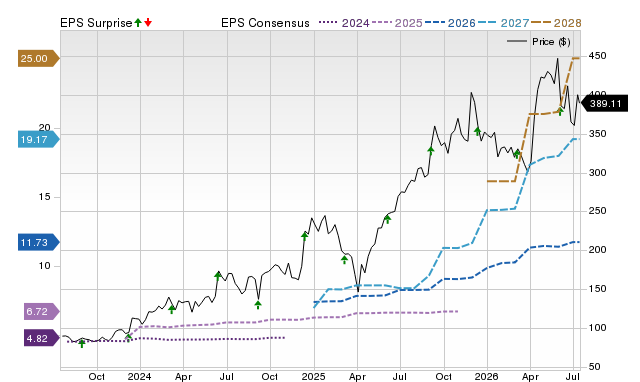Click the red down arrow in the EPS Surprise legend
Viewport: 640px width, 382px height.
click(148, 22)
